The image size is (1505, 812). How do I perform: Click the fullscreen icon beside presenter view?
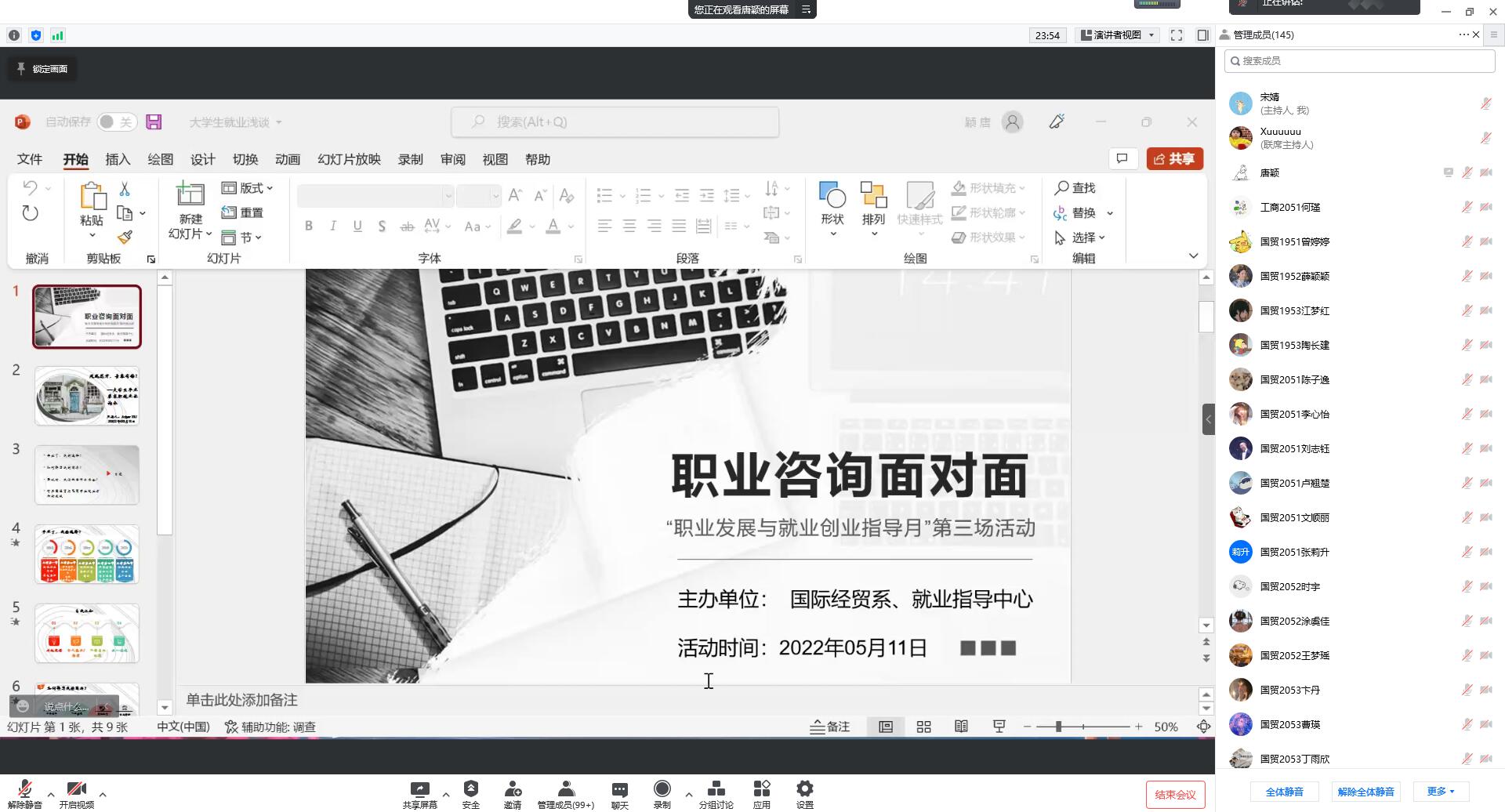coord(1176,35)
